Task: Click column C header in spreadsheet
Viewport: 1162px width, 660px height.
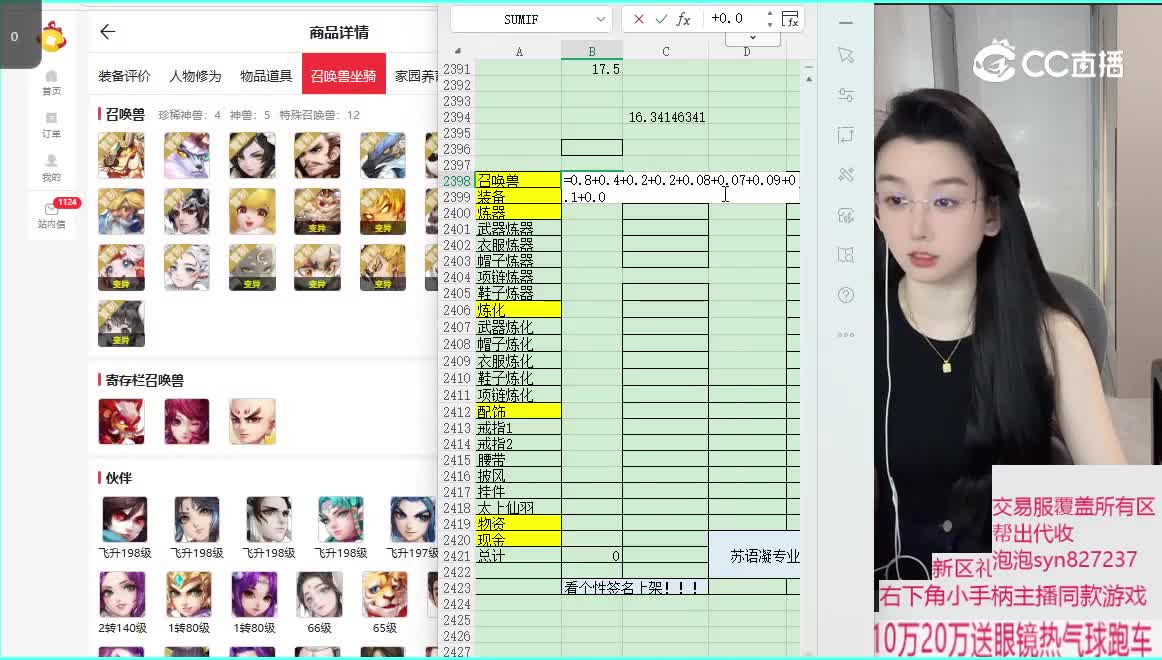Action: [x=665, y=51]
